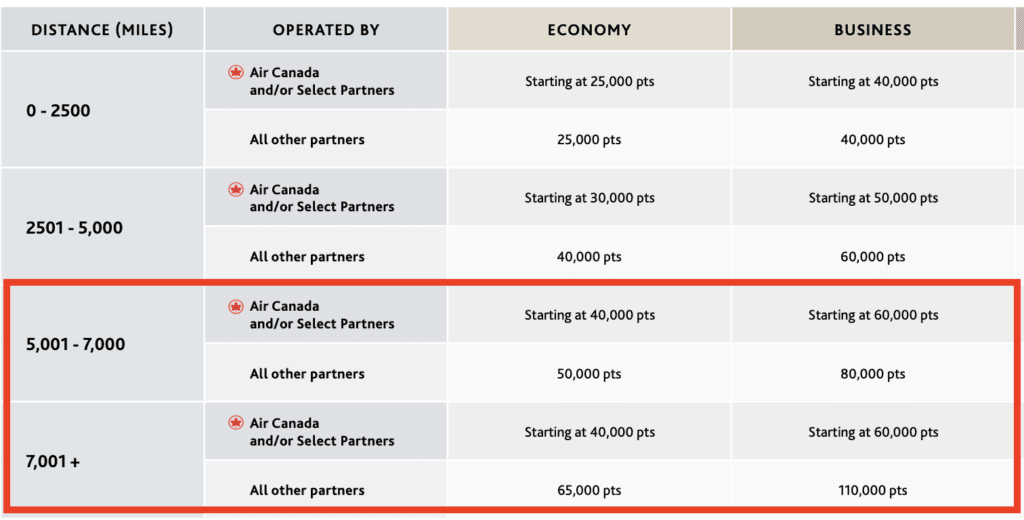This screenshot has width=1024, height=520.
Task: Select the 65,000 pts economy value
Action: click(589, 491)
